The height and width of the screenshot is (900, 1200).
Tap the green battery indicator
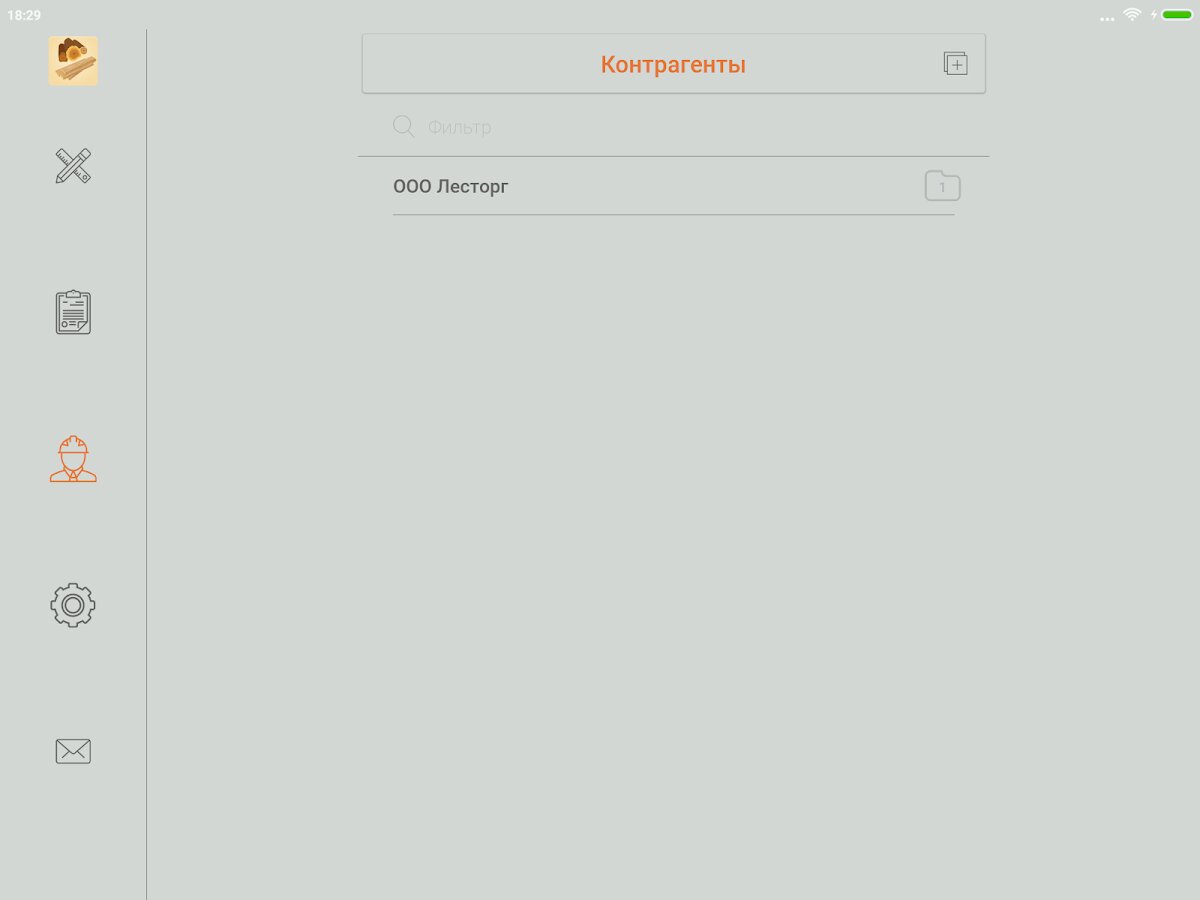[1177, 15]
